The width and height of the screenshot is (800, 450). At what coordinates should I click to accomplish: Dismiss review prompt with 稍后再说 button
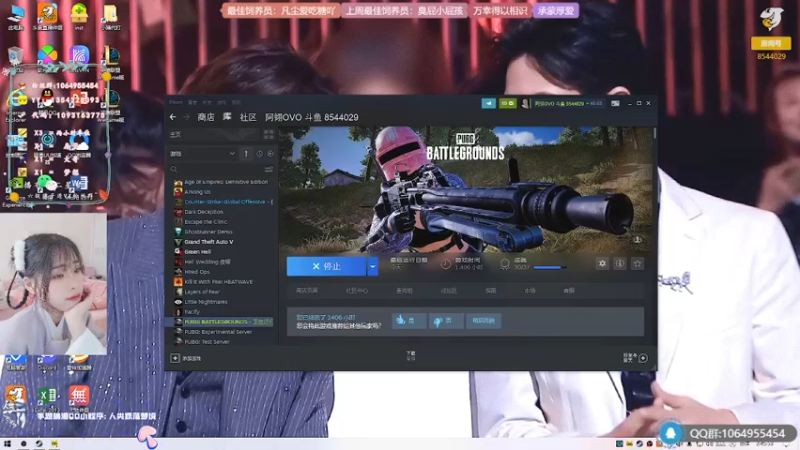click(483, 320)
